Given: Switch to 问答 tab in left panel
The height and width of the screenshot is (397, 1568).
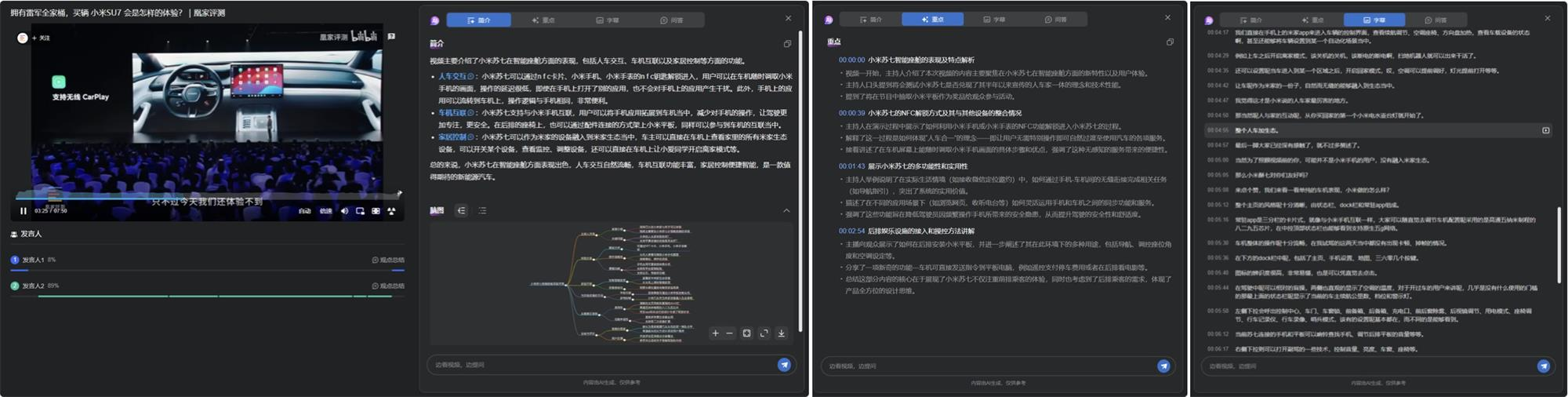Looking at the screenshot, I should tap(671, 20).
